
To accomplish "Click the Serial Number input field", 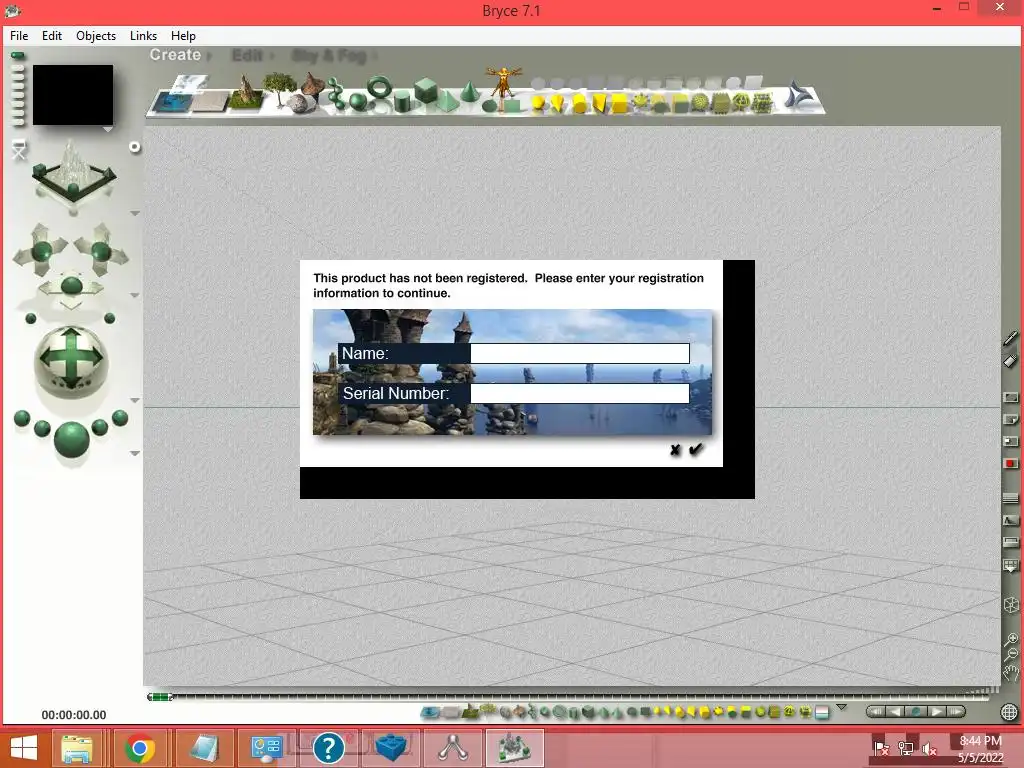I will click(x=580, y=393).
